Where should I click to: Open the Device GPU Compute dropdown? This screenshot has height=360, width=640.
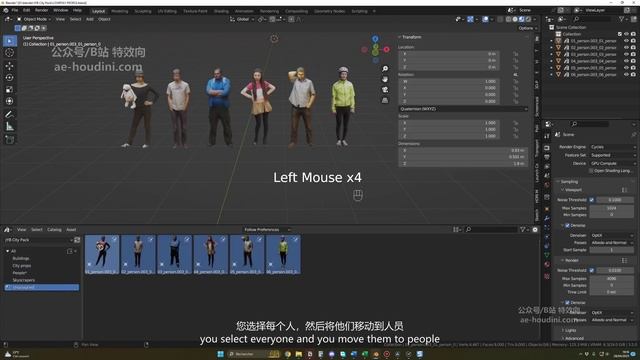[x=613, y=163]
